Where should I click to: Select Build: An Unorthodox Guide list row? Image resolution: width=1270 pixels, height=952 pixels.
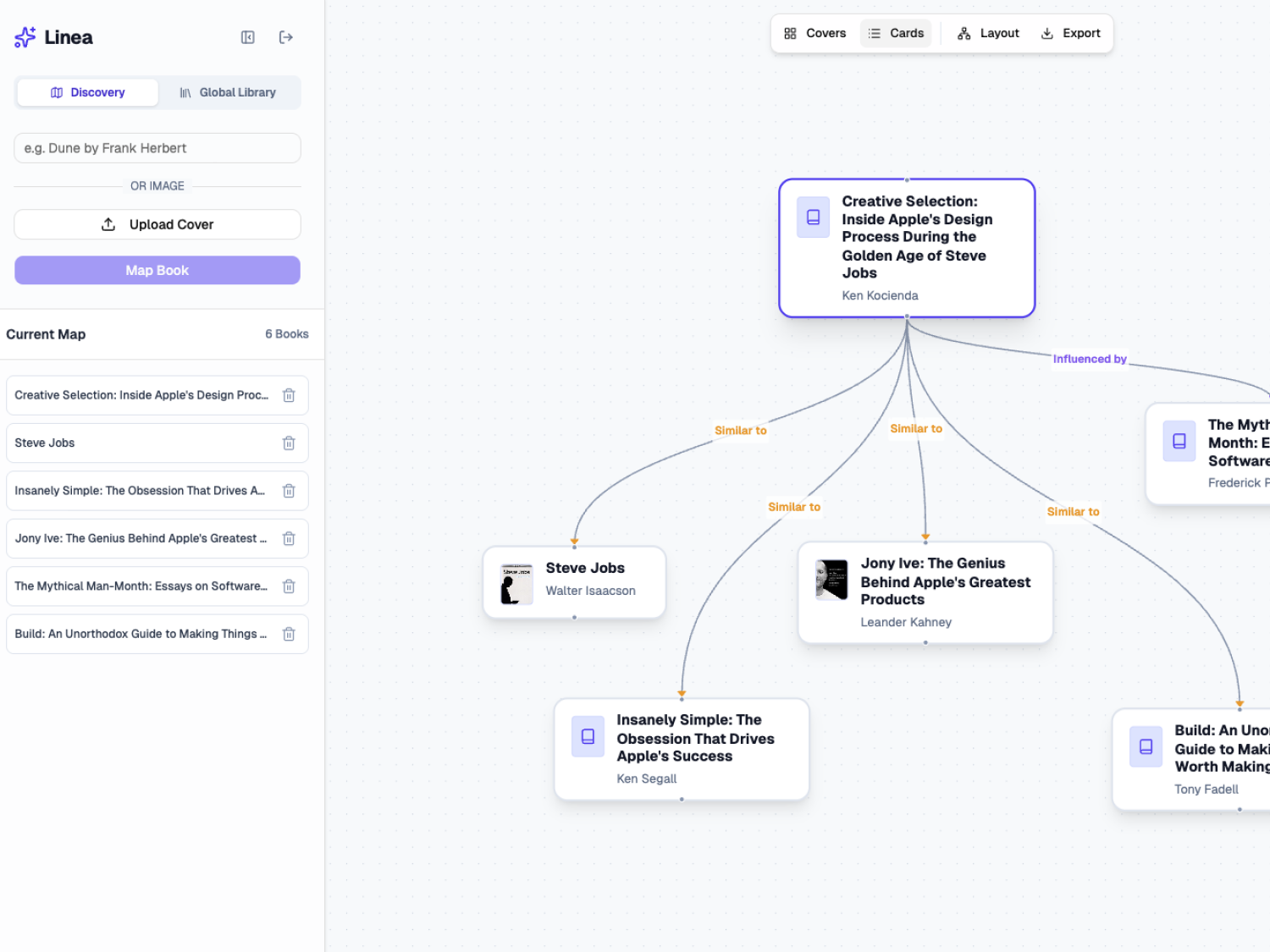point(157,634)
